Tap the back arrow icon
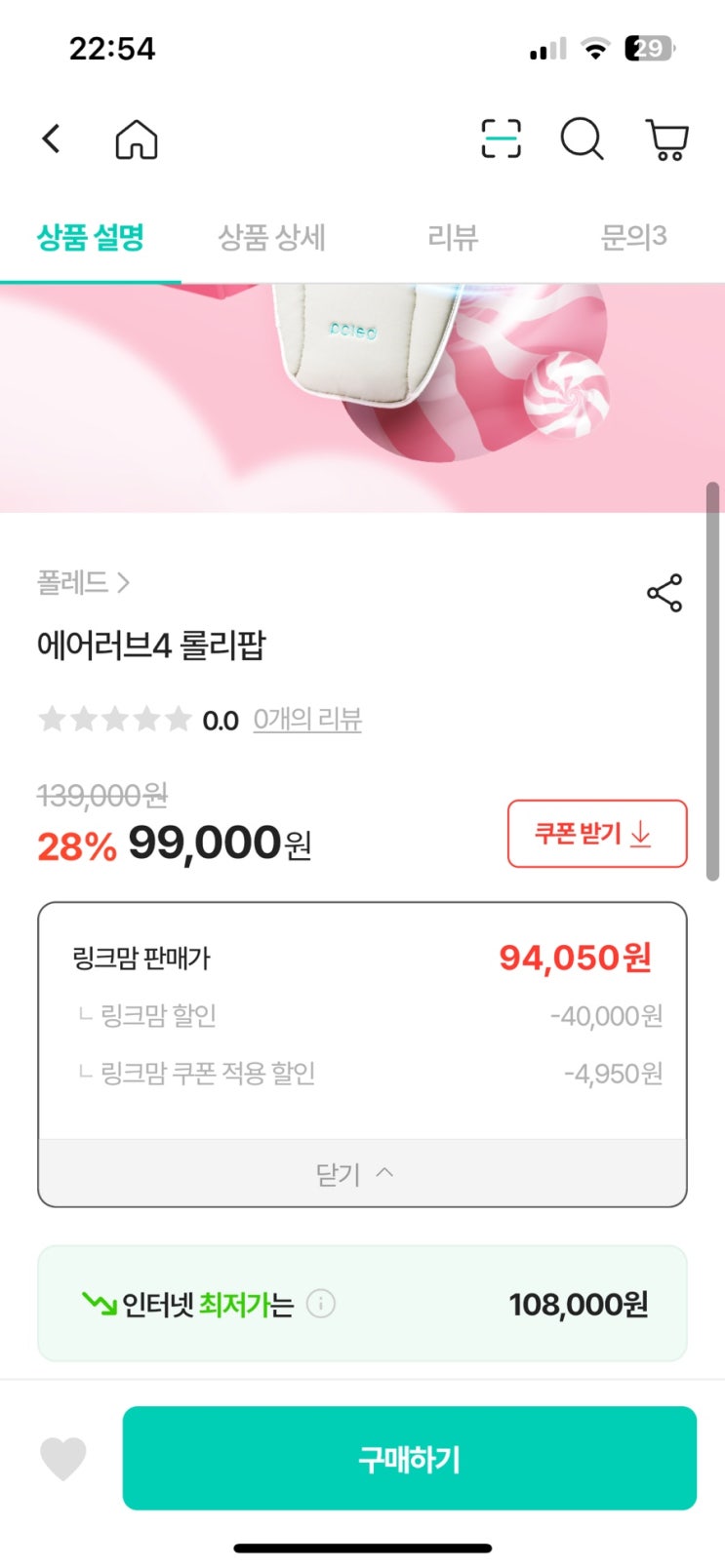The height and width of the screenshot is (1568, 725). [x=52, y=139]
